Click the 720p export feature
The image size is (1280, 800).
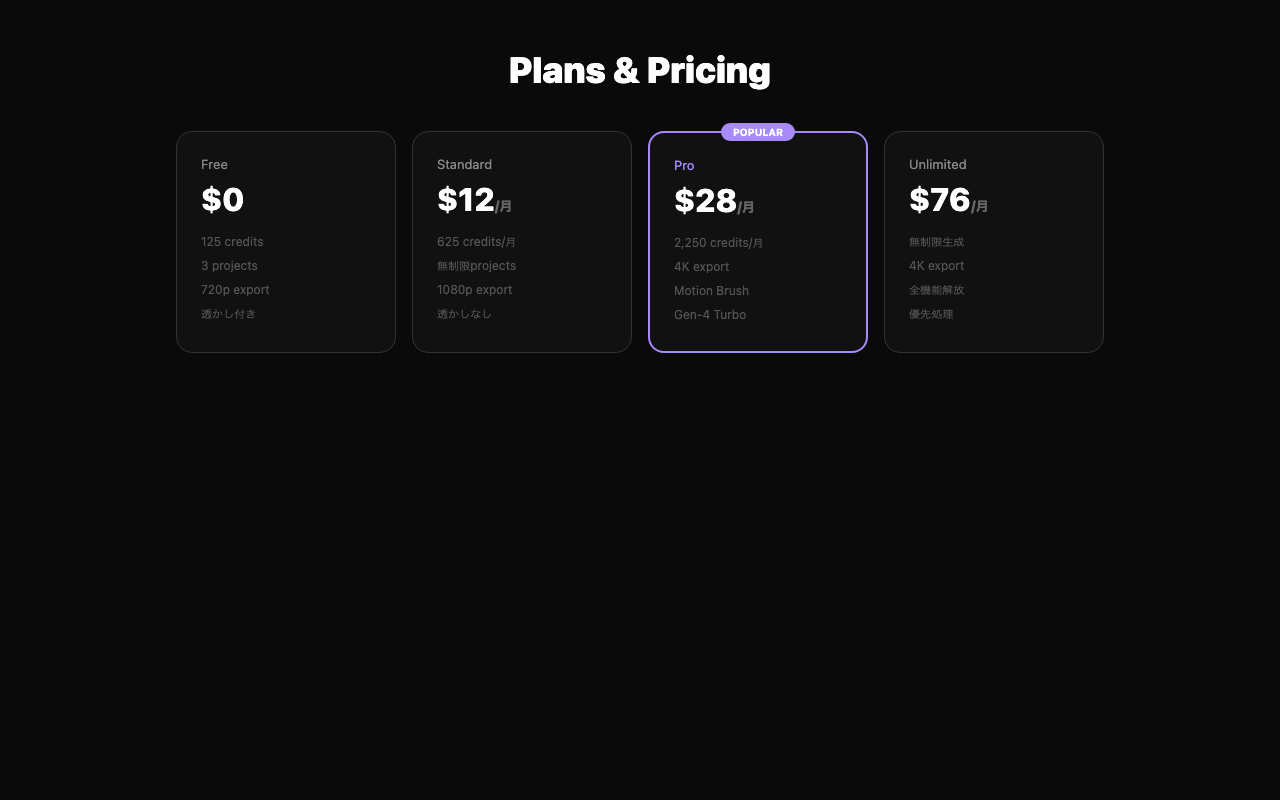coord(235,290)
